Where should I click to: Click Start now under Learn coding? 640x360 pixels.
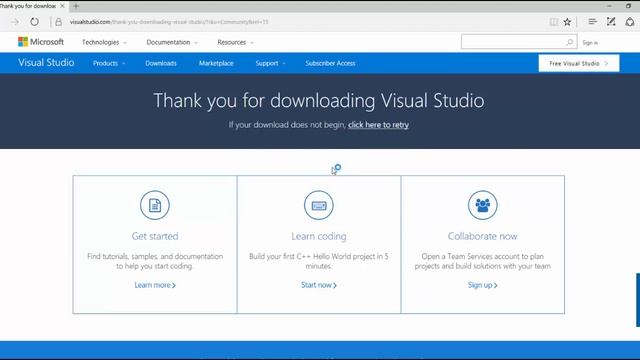tap(319, 285)
